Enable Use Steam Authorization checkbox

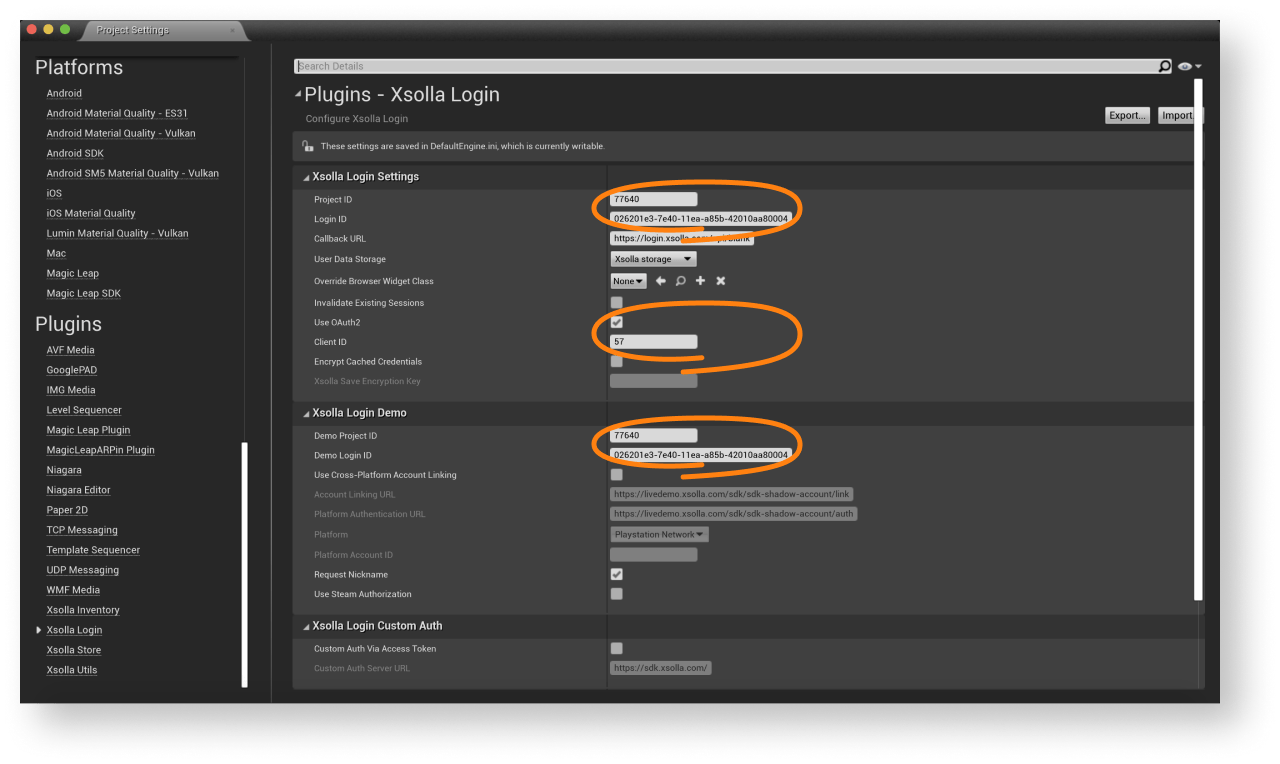pos(616,594)
